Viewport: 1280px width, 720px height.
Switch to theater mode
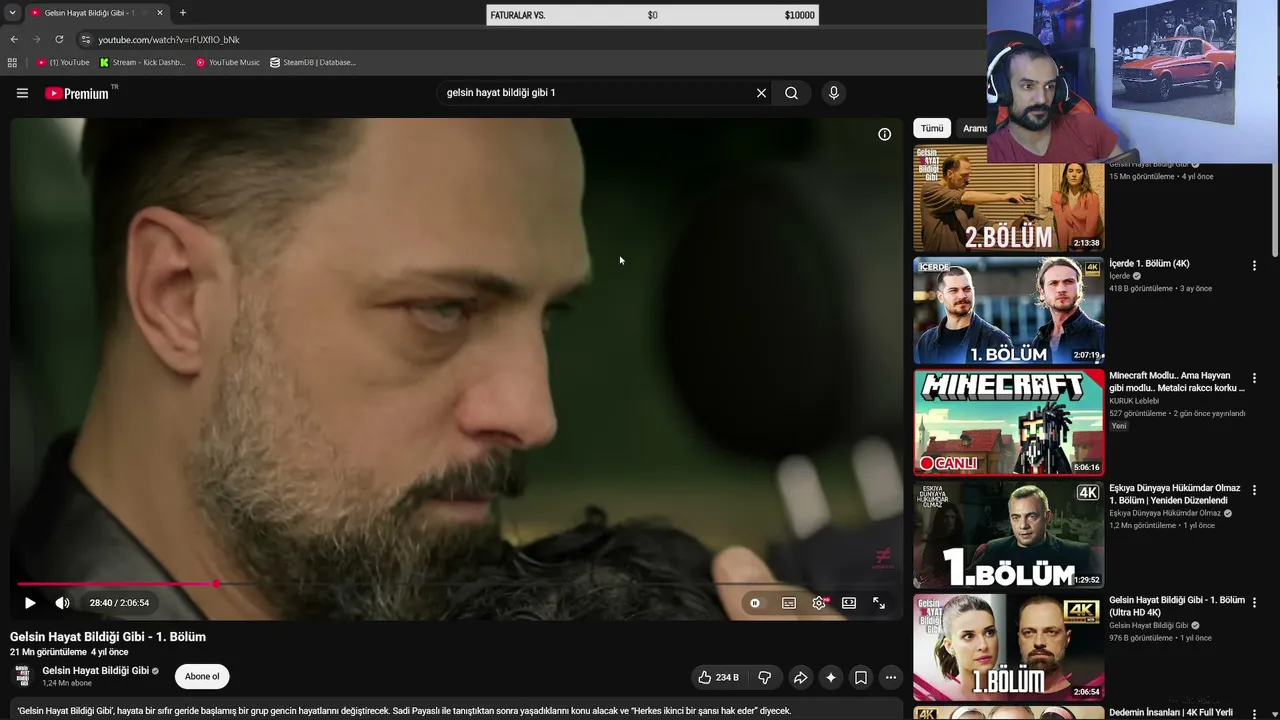(x=849, y=603)
